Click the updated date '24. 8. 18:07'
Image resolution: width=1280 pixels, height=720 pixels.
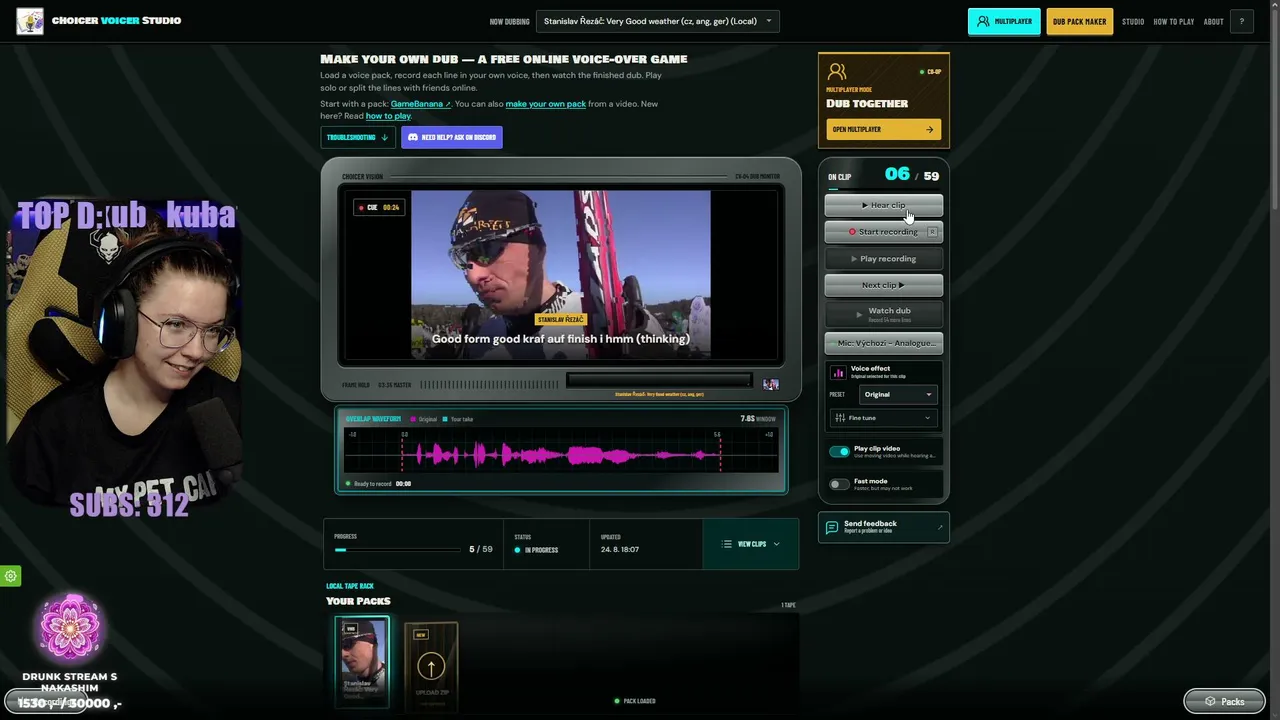(620, 549)
